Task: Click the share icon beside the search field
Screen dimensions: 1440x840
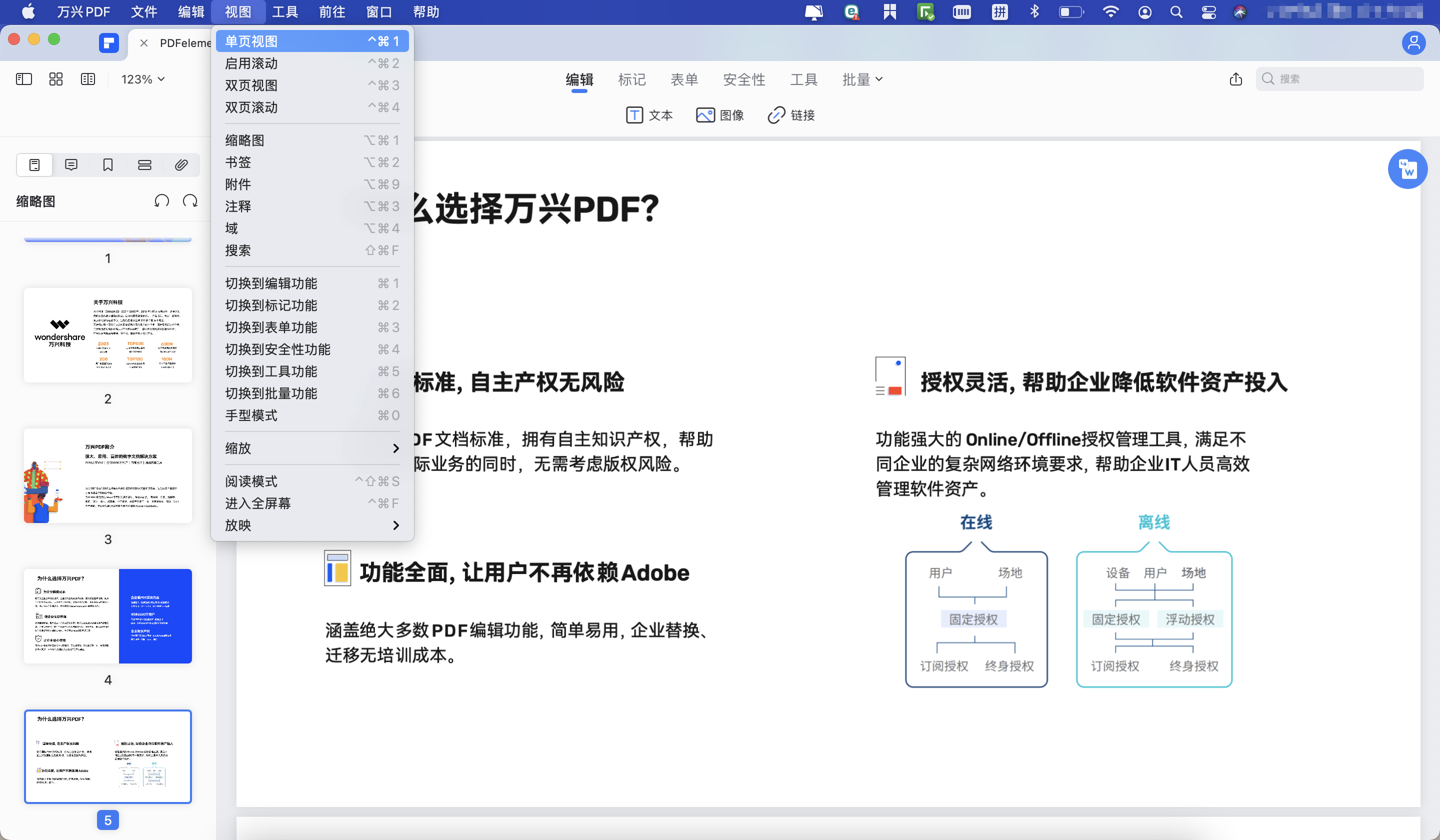Action: 1235,79
